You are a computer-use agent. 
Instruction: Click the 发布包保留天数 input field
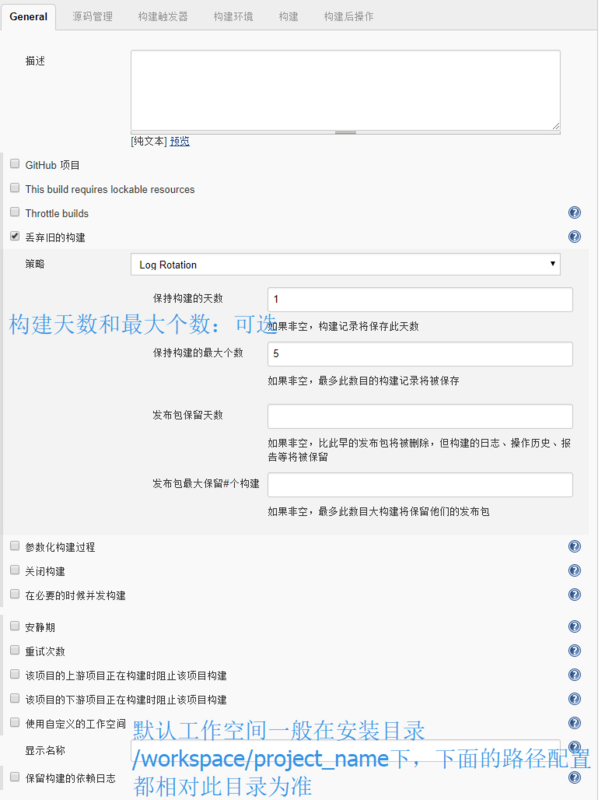(420, 416)
